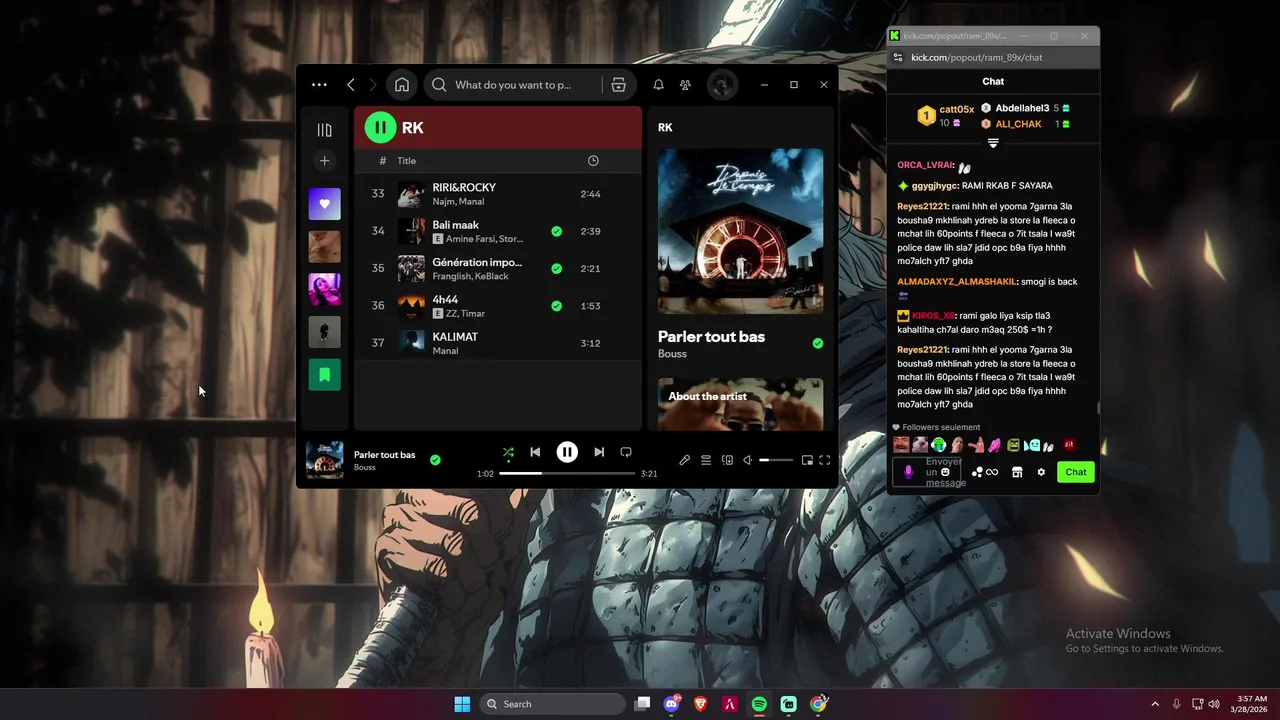Open the Spotify three-dots menu
Image resolution: width=1280 pixels, height=720 pixels.
[319, 85]
